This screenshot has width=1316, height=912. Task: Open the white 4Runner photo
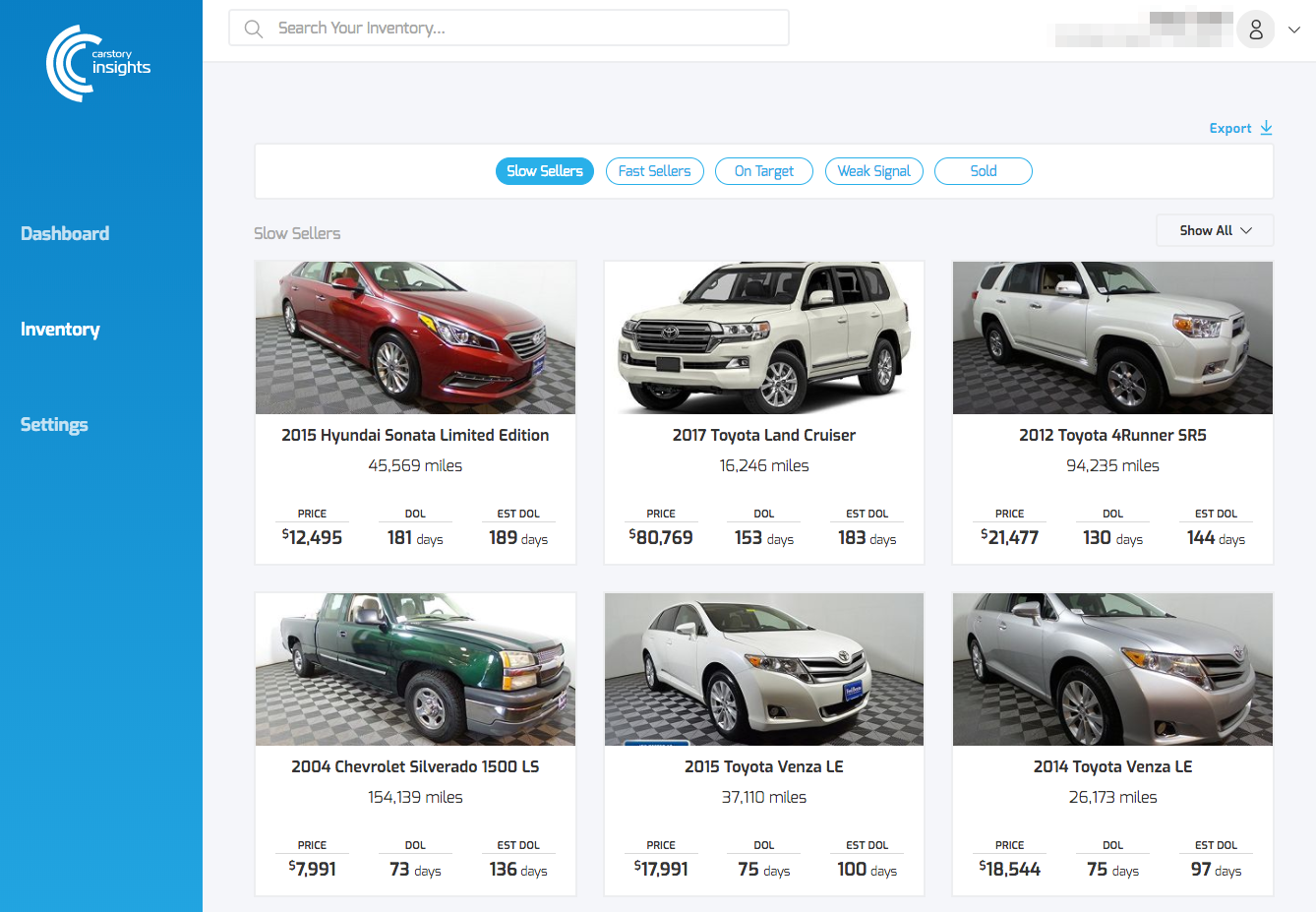click(x=1112, y=337)
